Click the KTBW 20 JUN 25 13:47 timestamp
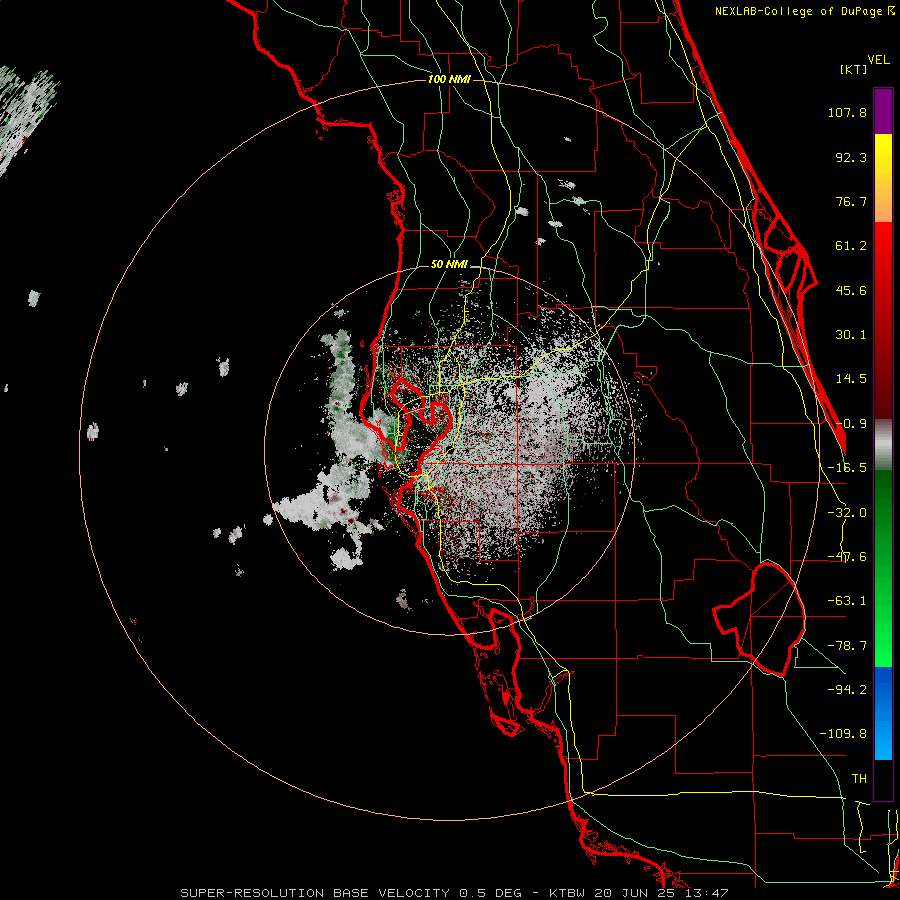The height and width of the screenshot is (900, 900). pyautogui.click(x=638, y=893)
